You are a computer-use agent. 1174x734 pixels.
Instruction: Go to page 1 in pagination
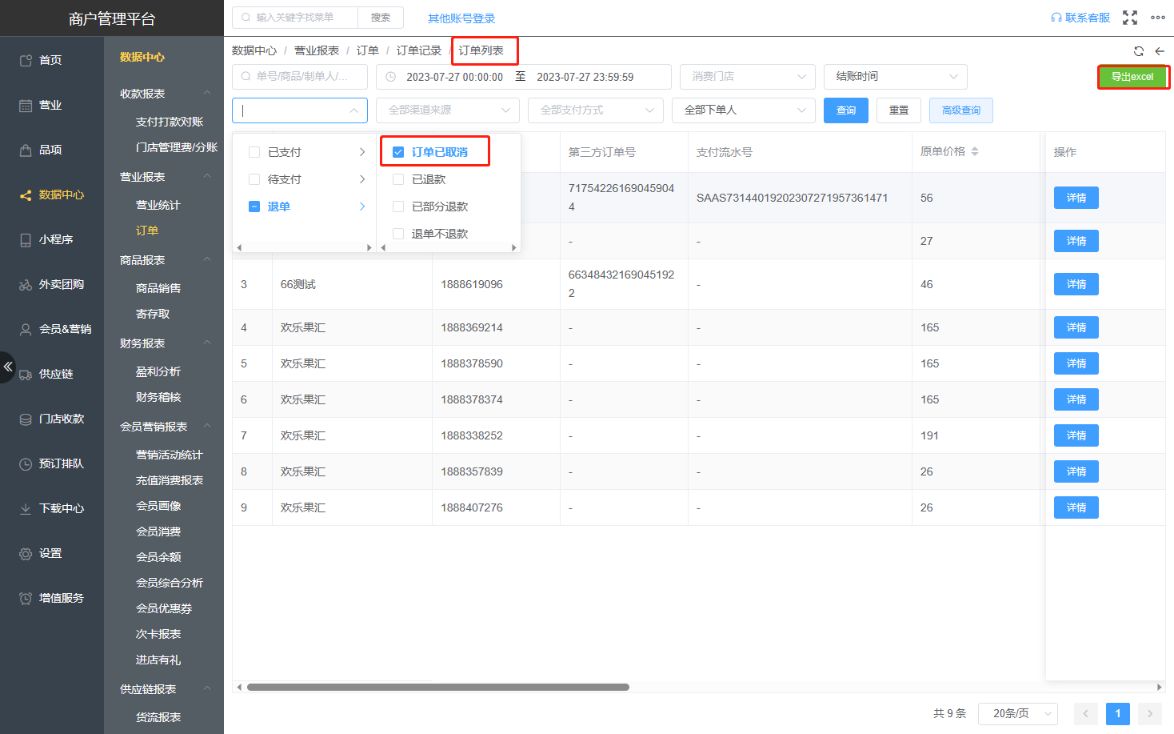pos(1117,713)
